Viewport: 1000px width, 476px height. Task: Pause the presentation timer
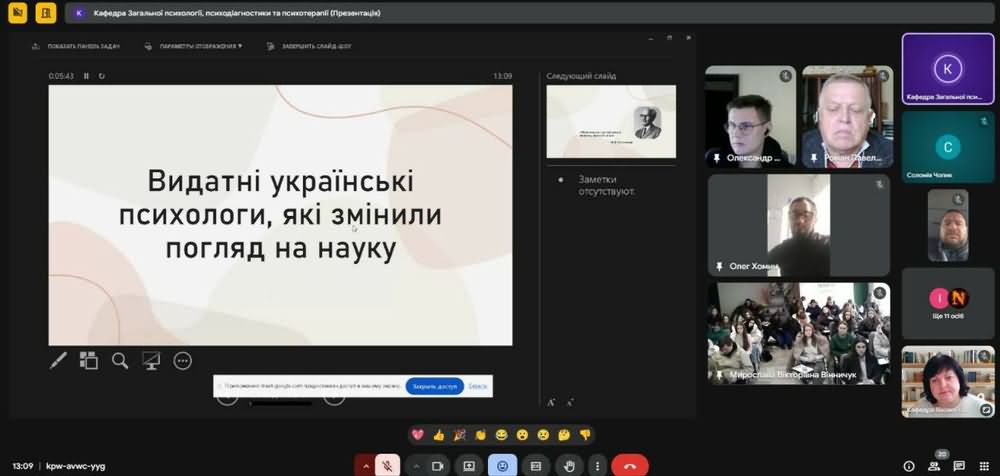click(x=86, y=76)
